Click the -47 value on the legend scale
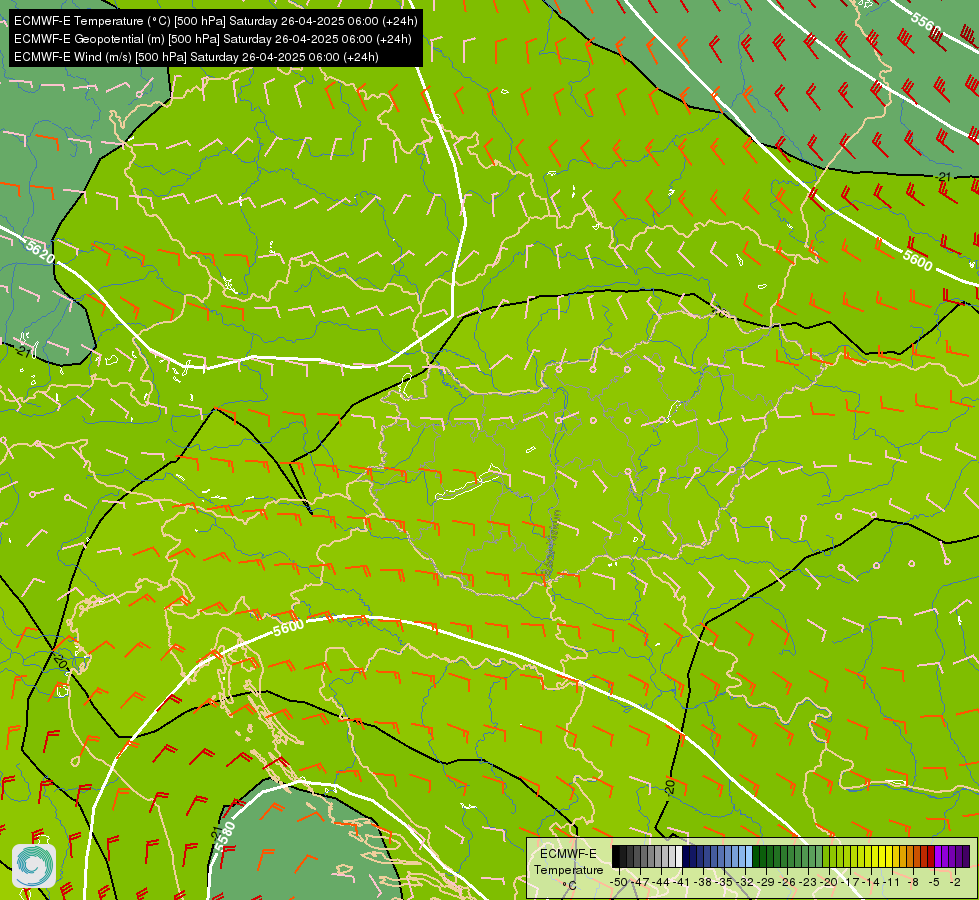Viewport: 979px width, 900px height. [x=640, y=882]
